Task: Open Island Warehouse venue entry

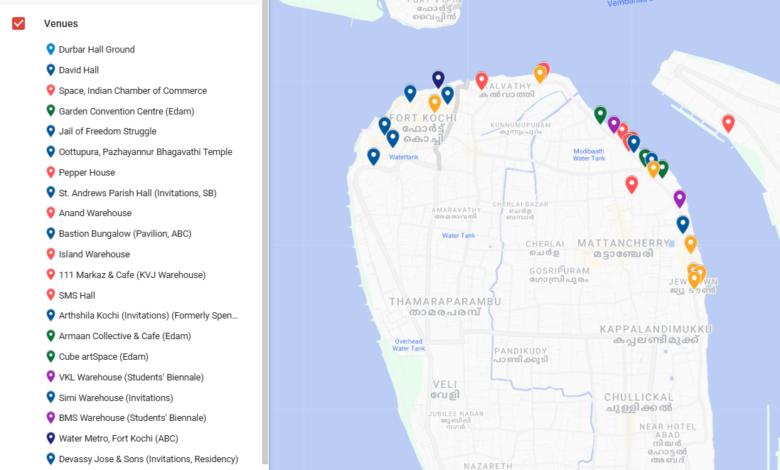Action: 94,254
